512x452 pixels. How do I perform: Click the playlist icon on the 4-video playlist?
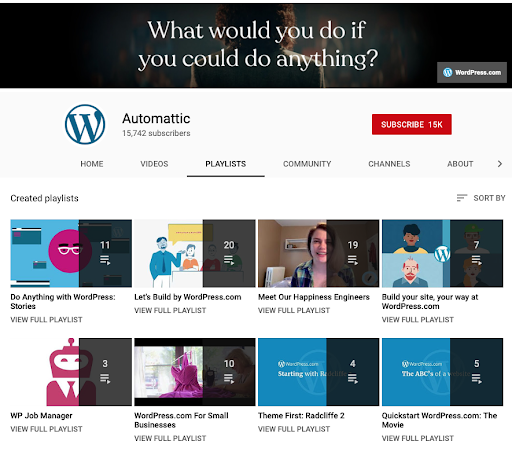click(353, 379)
